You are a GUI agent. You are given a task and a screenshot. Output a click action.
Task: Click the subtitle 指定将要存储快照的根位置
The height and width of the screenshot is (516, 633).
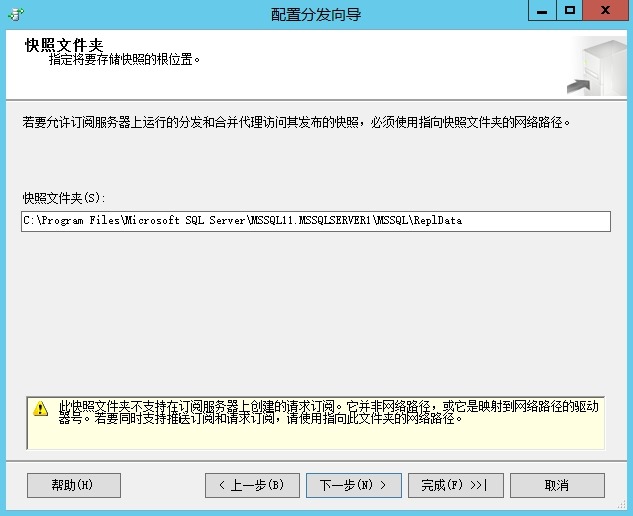pyautogui.click(x=125, y=60)
